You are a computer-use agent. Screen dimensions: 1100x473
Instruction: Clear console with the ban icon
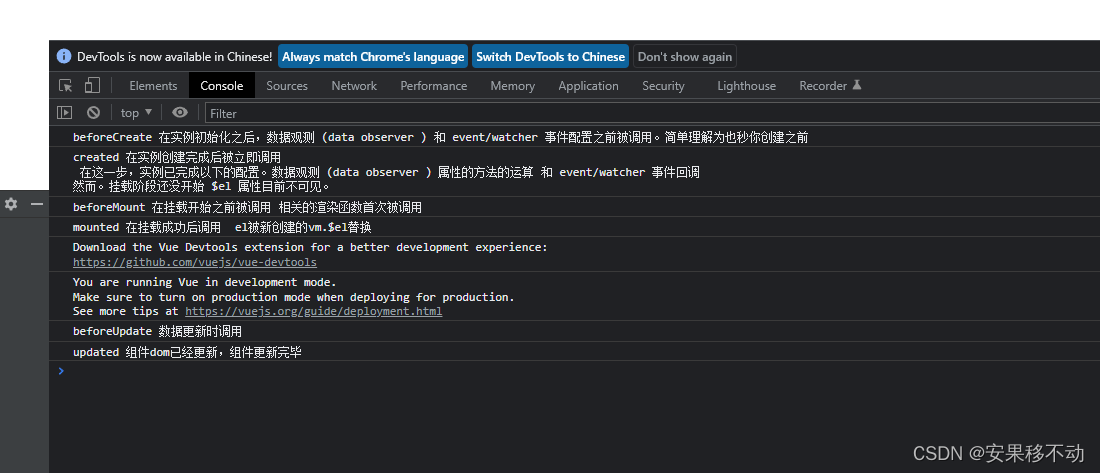click(x=93, y=112)
